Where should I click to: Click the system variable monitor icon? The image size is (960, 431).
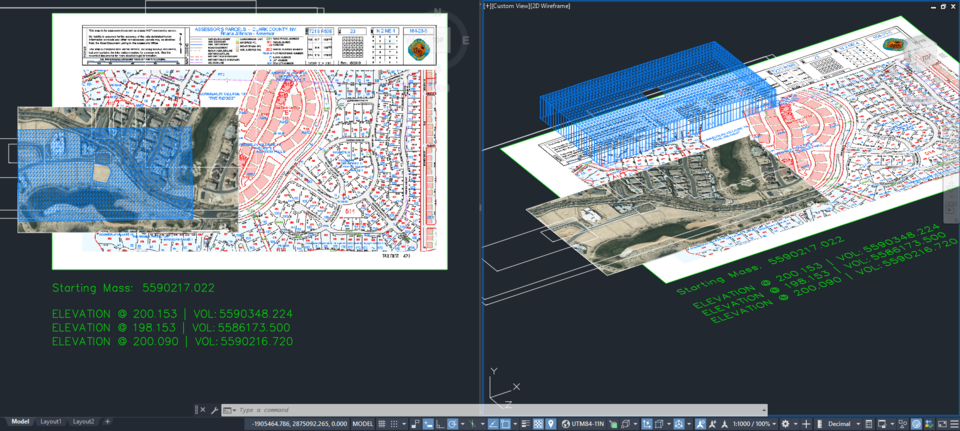pos(929,424)
